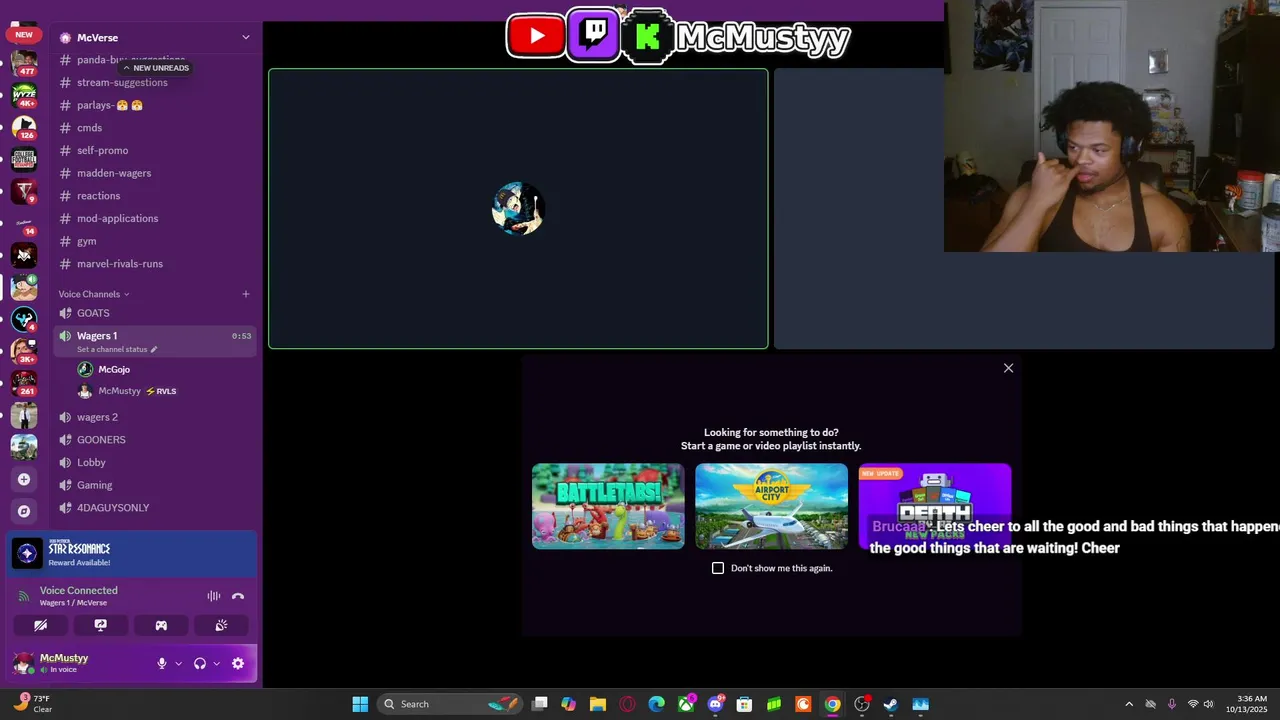Open Google Chrome in taskbar
This screenshot has height=720, width=1280.
[832, 704]
